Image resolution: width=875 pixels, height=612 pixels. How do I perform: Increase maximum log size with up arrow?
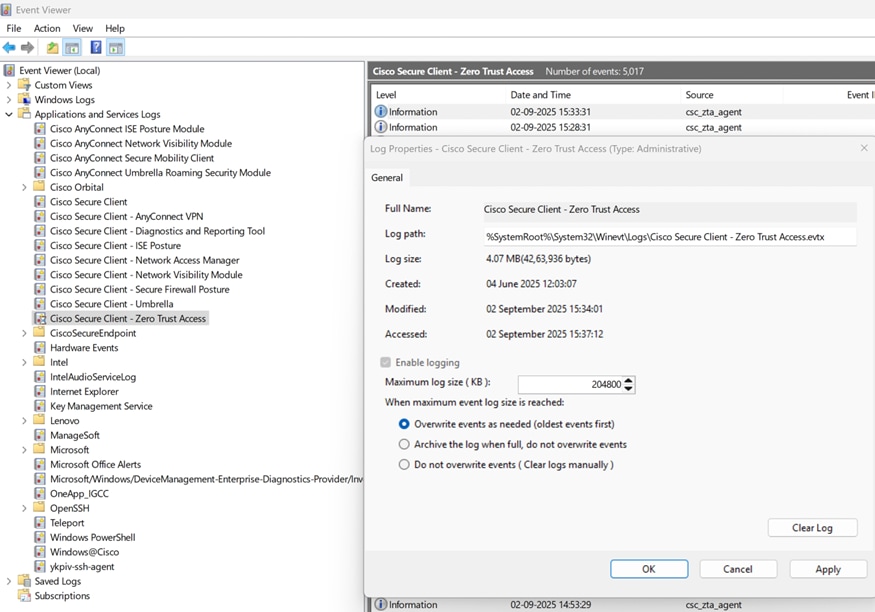coord(629,380)
